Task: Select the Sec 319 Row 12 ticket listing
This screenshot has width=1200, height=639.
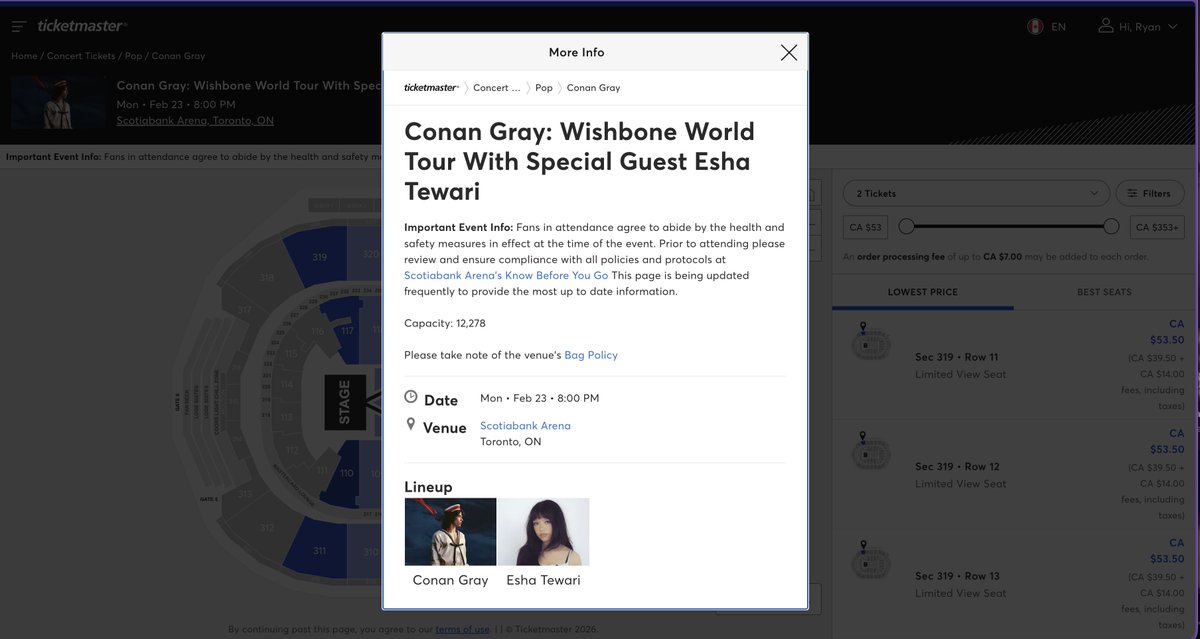Action: click(1013, 474)
